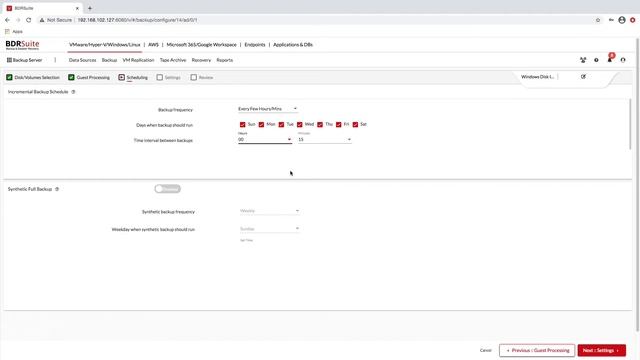
Task: Uncheck the Fri day checkbox
Action: pos(338,124)
